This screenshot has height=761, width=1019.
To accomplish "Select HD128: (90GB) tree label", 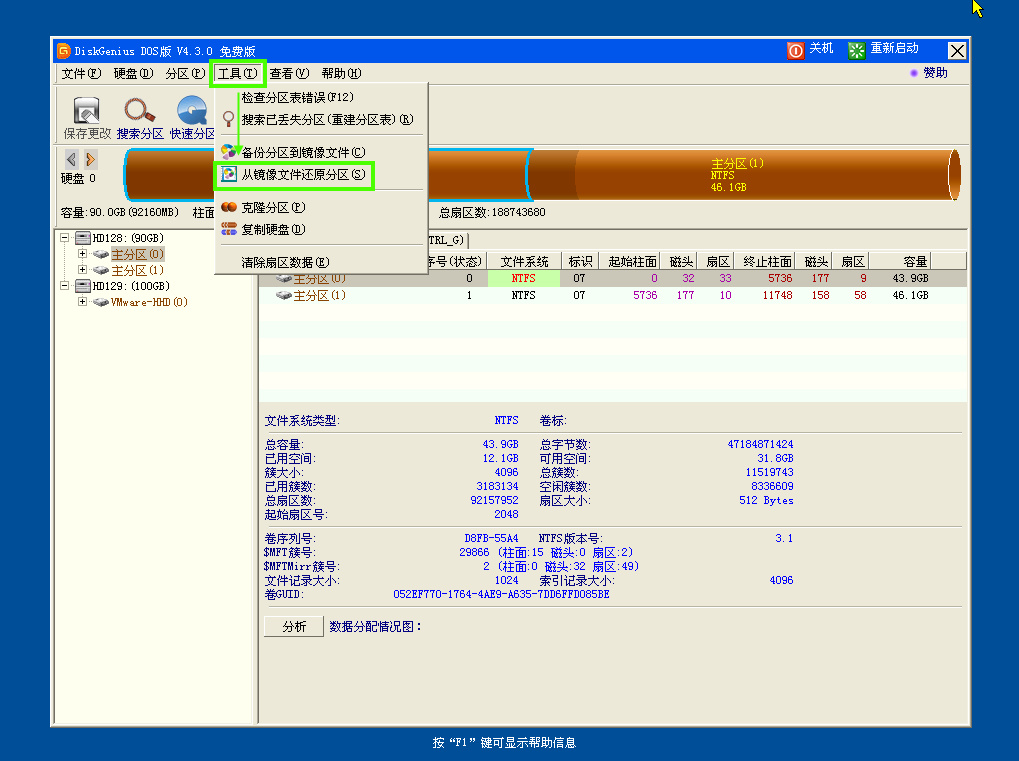I will pyautogui.click(x=128, y=238).
